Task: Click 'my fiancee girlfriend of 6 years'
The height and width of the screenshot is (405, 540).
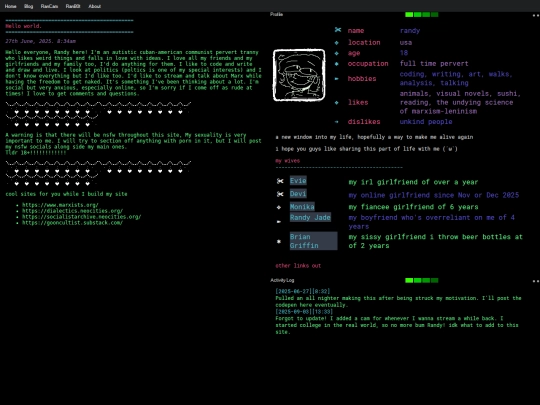Action: click(x=413, y=207)
